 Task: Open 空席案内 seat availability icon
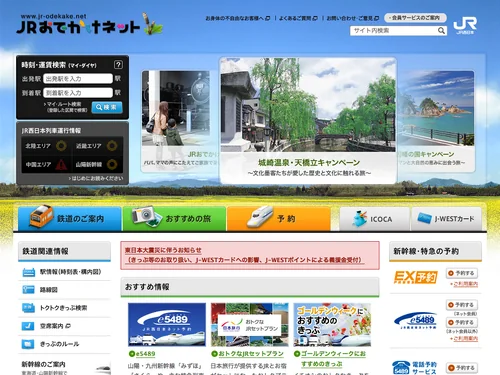tap(28, 326)
